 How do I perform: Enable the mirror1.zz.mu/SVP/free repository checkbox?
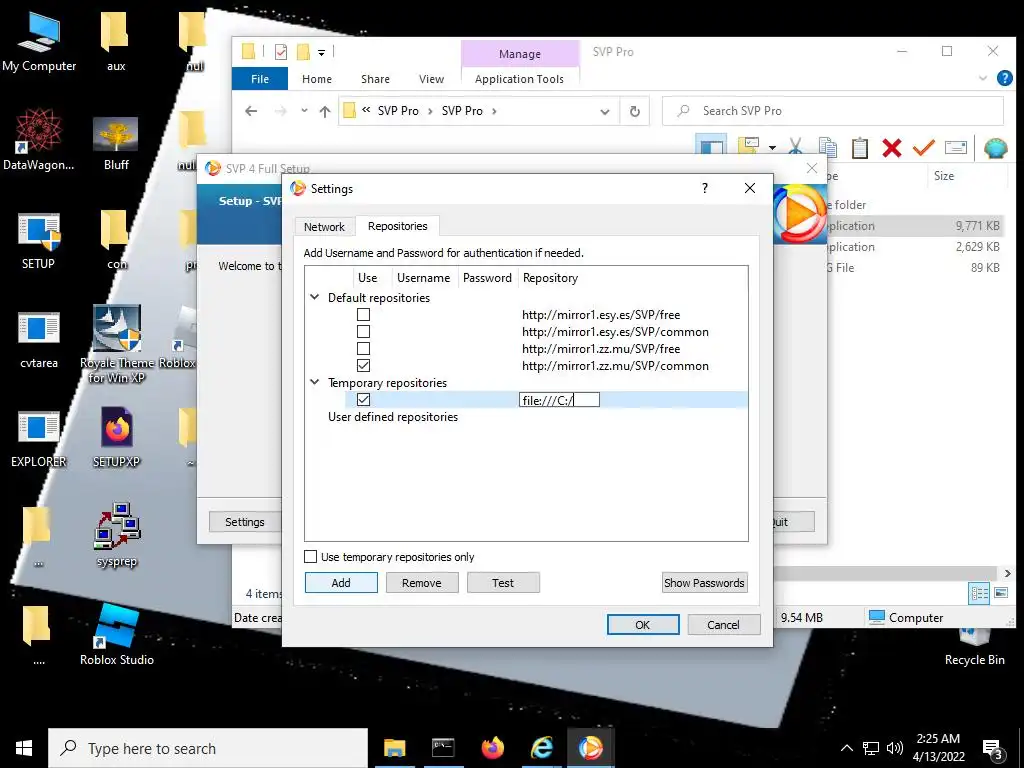coord(363,349)
